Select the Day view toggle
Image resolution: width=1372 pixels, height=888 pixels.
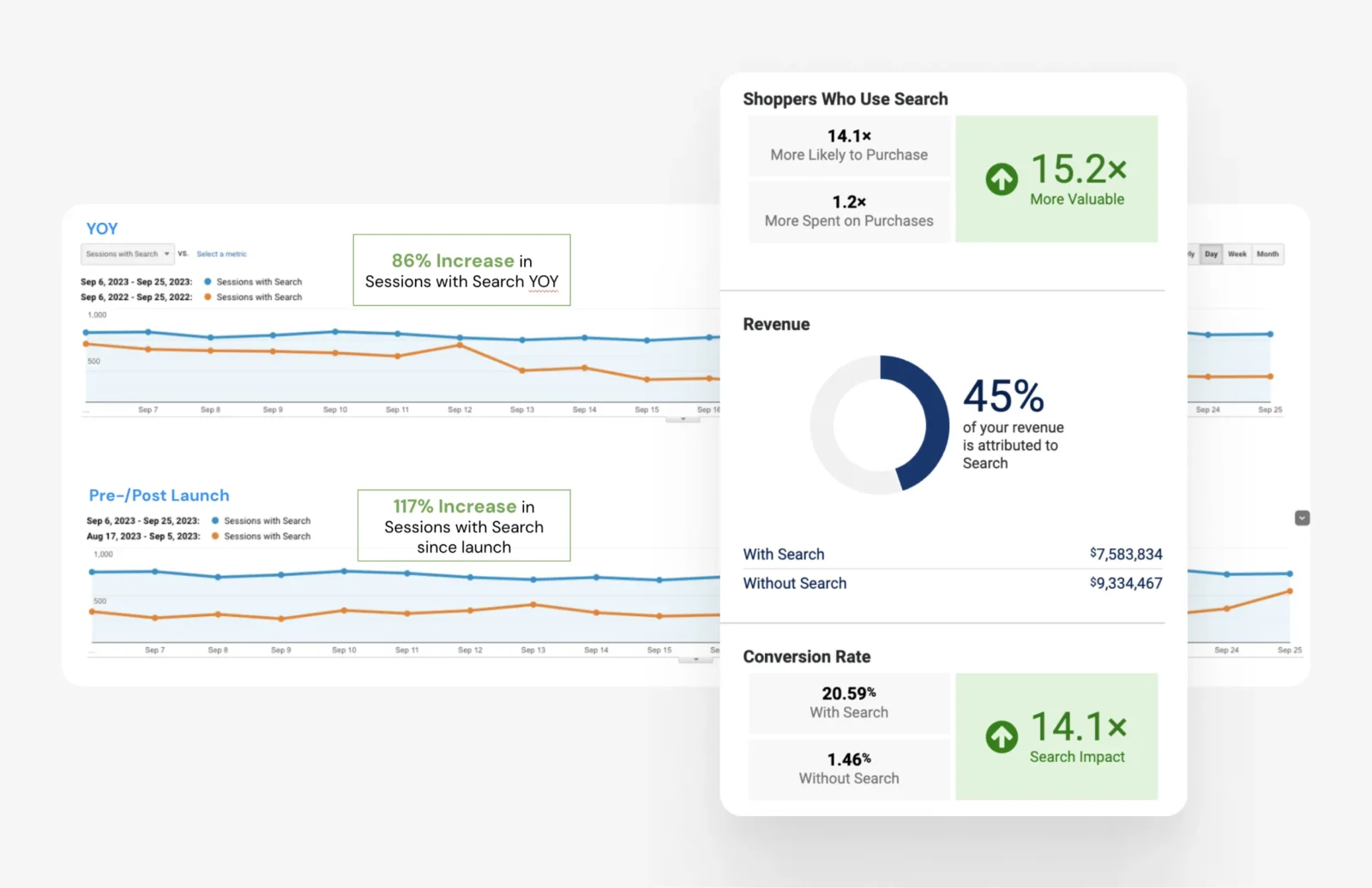(x=1211, y=254)
